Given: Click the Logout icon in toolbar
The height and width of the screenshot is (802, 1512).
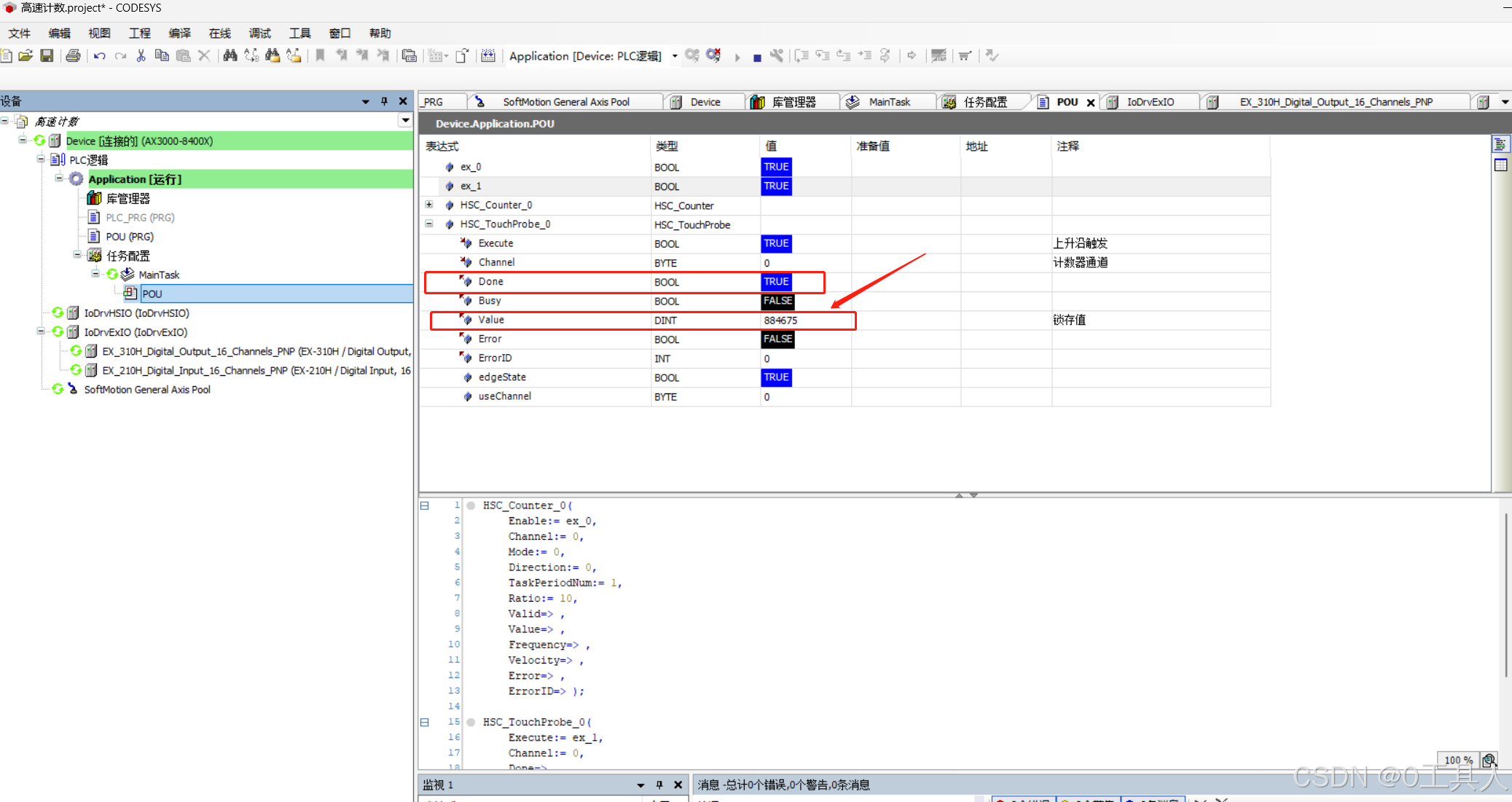Looking at the screenshot, I should 713,56.
